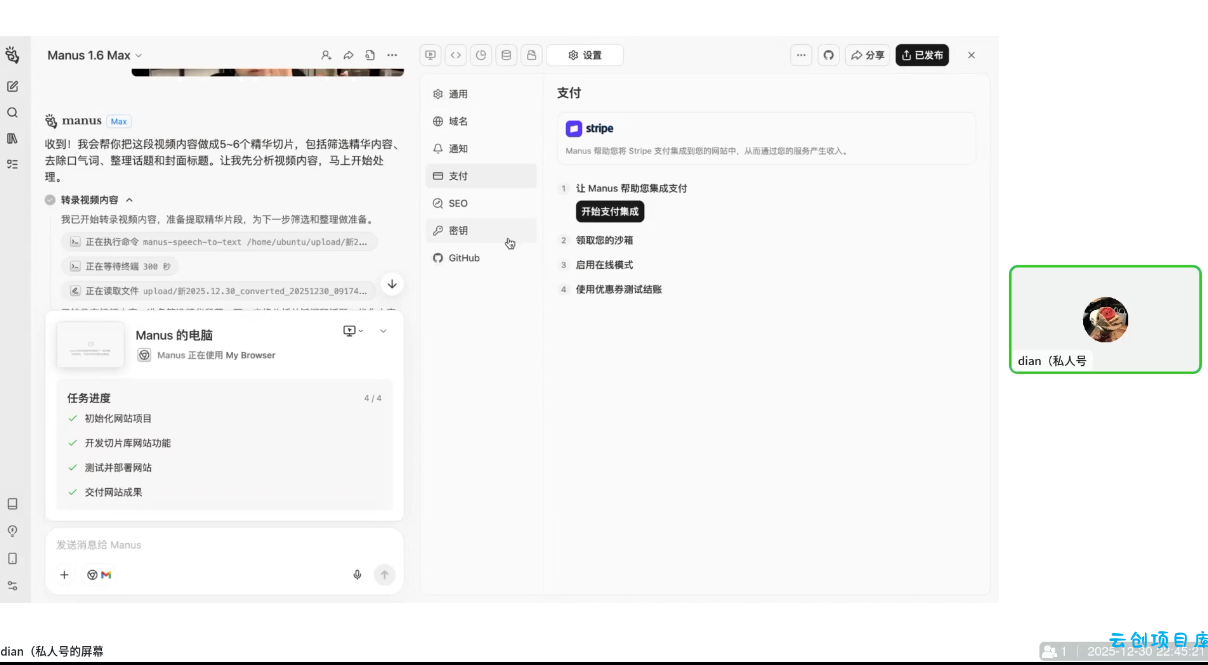1208x665 pixels.
Task: Click the 开始支付集成 button
Action: click(610, 212)
